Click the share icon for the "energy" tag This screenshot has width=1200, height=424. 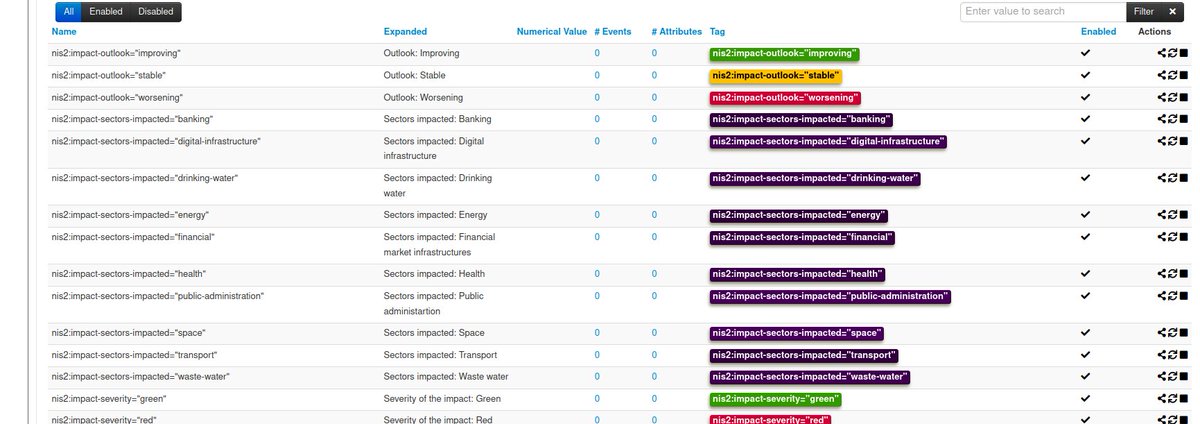1162,215
